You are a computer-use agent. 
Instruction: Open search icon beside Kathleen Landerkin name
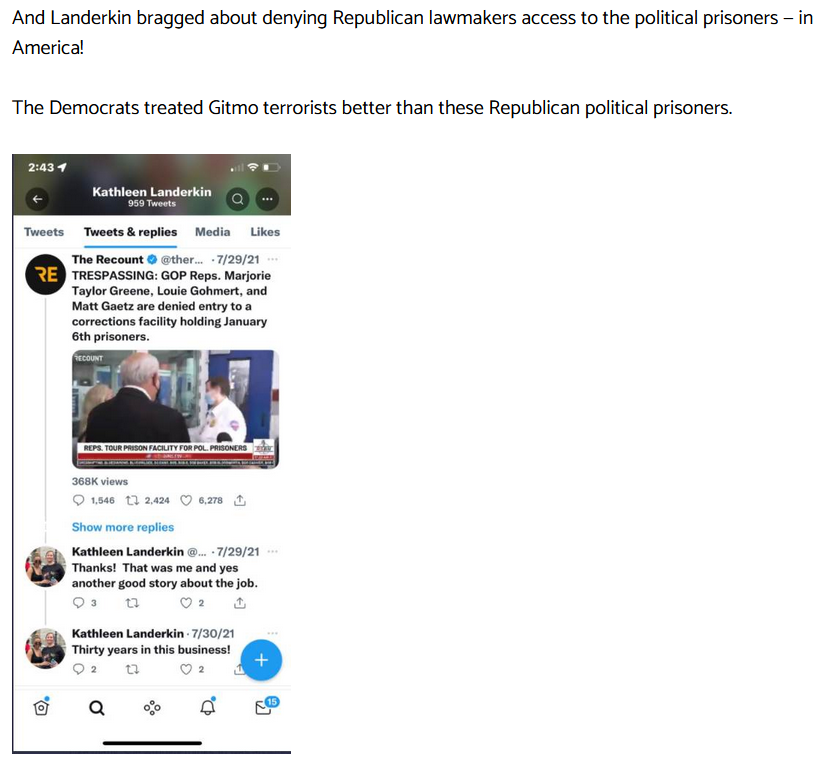(x=238, y=199)
